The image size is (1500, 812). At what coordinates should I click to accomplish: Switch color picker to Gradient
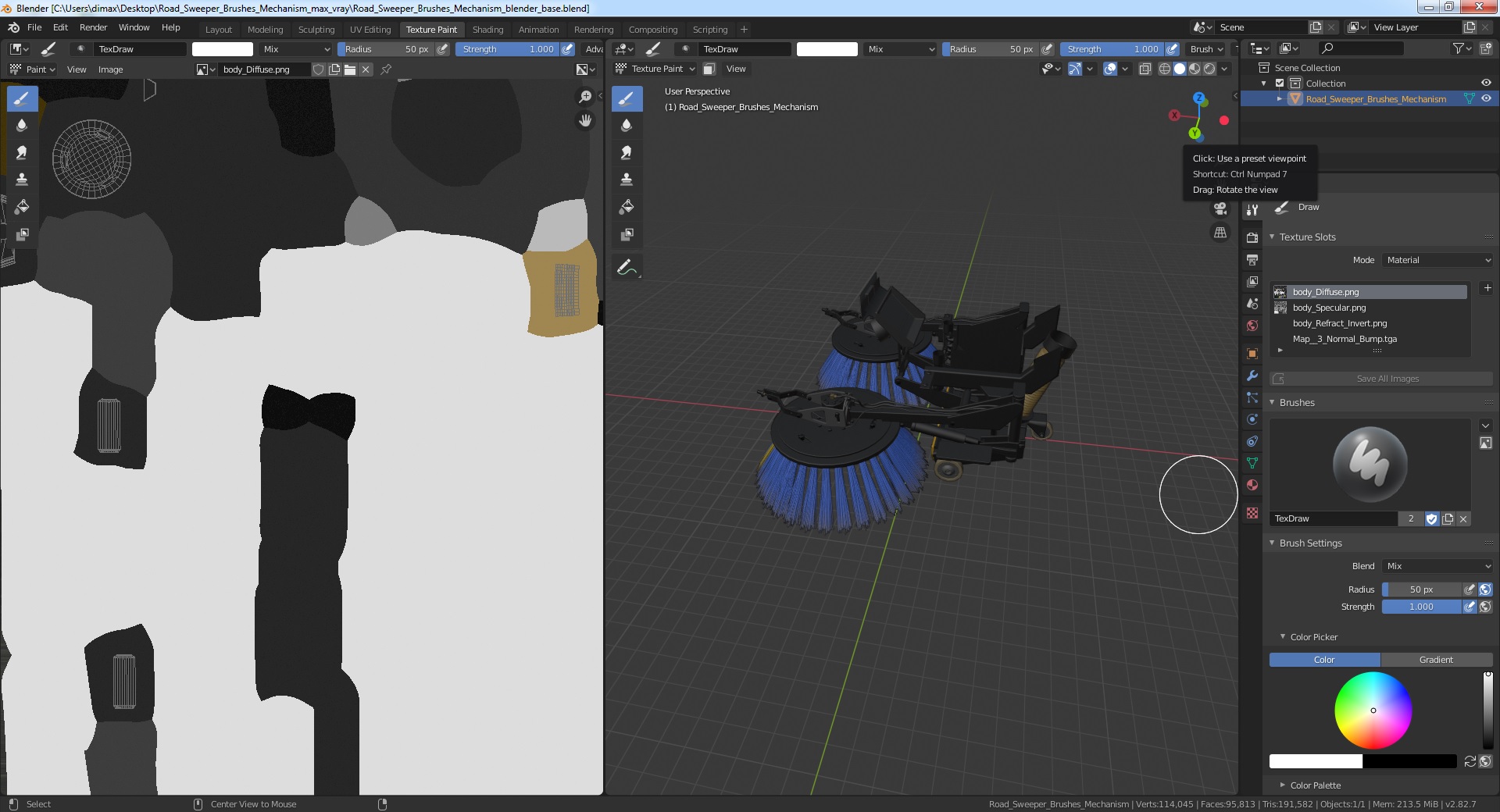(1436, 660)
